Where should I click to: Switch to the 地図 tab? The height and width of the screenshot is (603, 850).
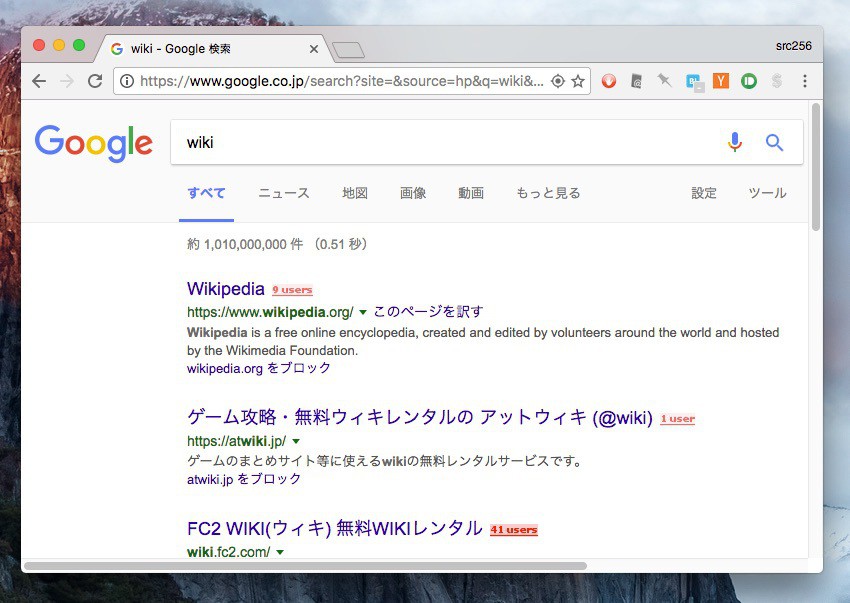coord(355,193)
